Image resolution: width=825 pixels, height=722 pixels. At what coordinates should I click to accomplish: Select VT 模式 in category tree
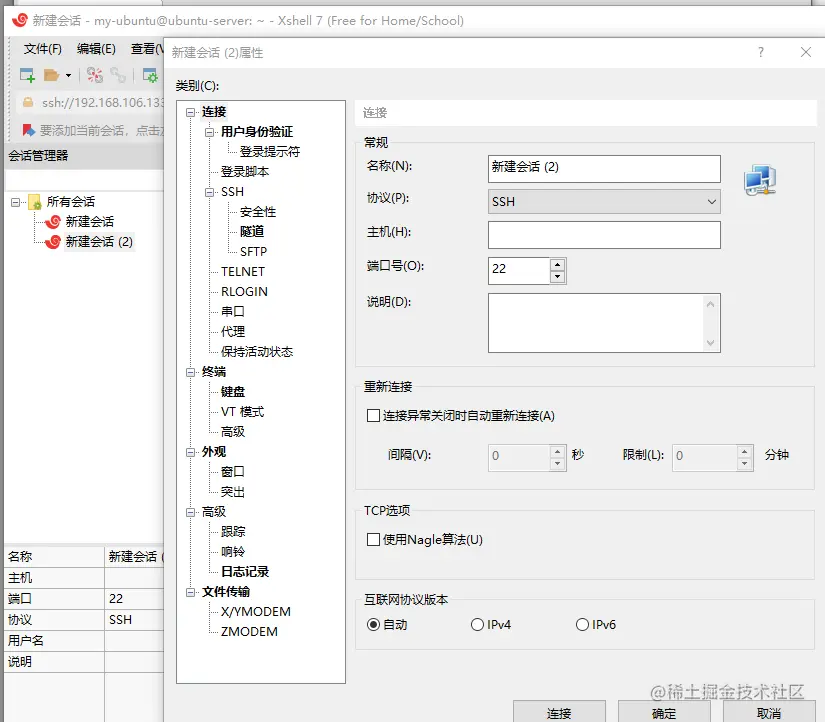242,412
